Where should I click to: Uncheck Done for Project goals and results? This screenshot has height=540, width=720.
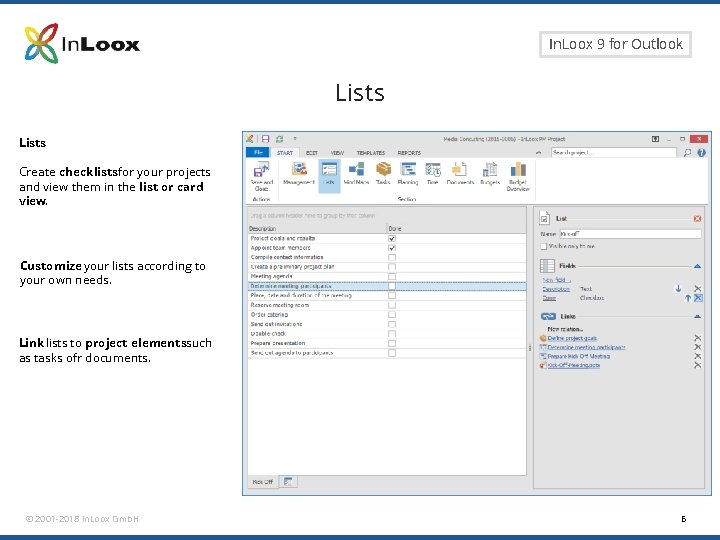(x=392, y=238)
